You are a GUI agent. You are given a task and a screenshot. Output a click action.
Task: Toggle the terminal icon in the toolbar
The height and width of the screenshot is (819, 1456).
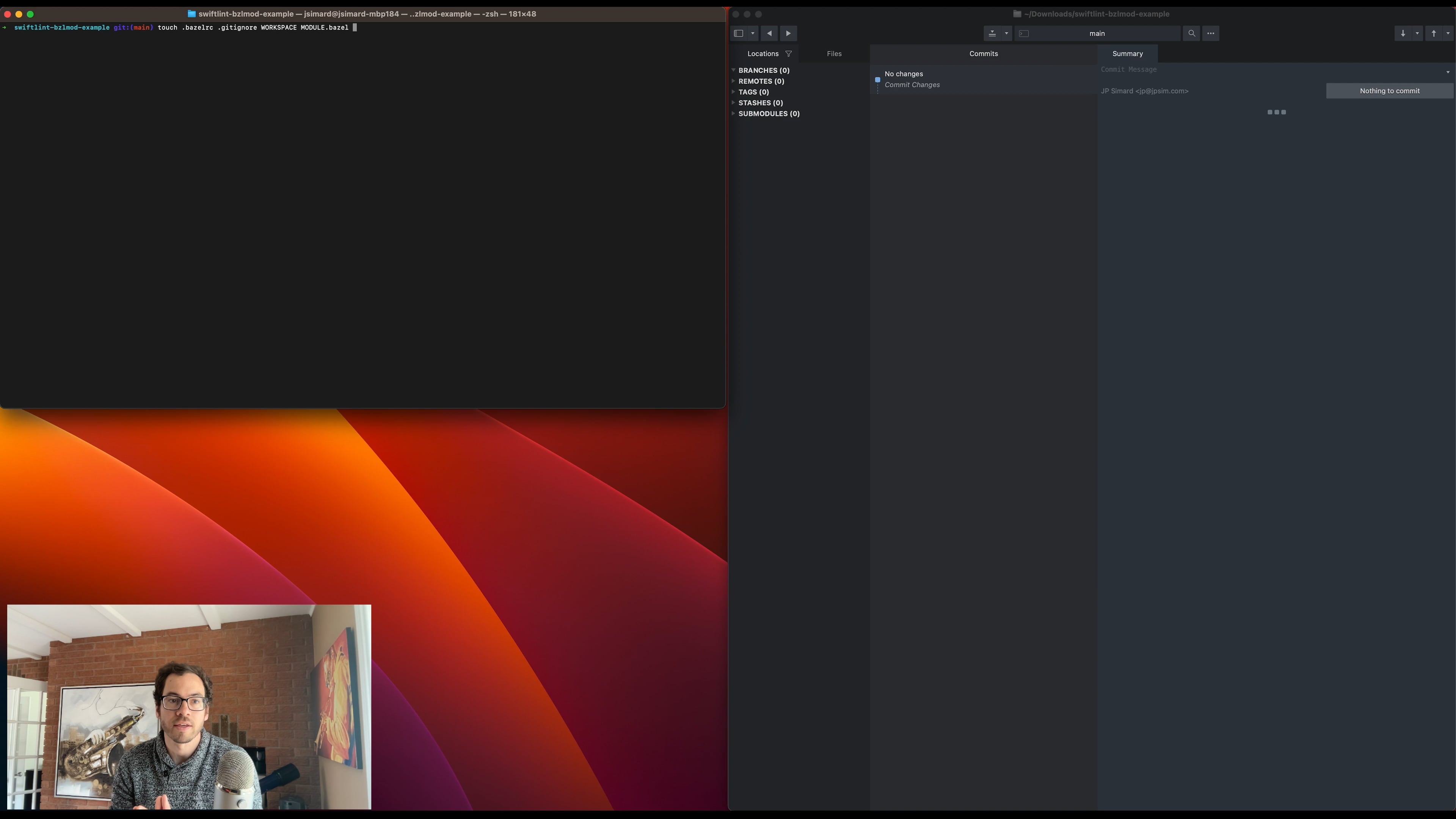[x=1025, y=33]
